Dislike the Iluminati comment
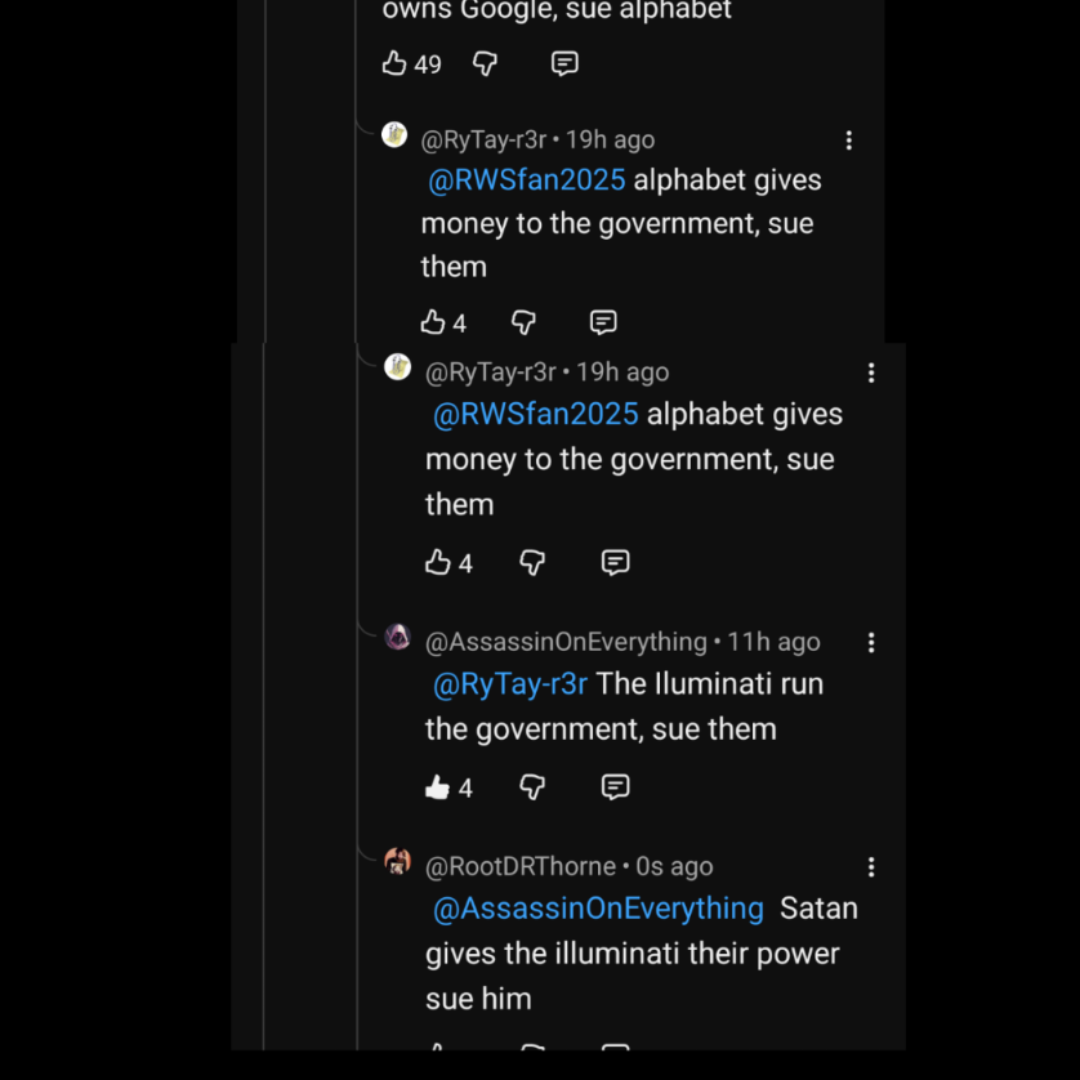Screen dimensions: 1080x1080 [532, 787]
